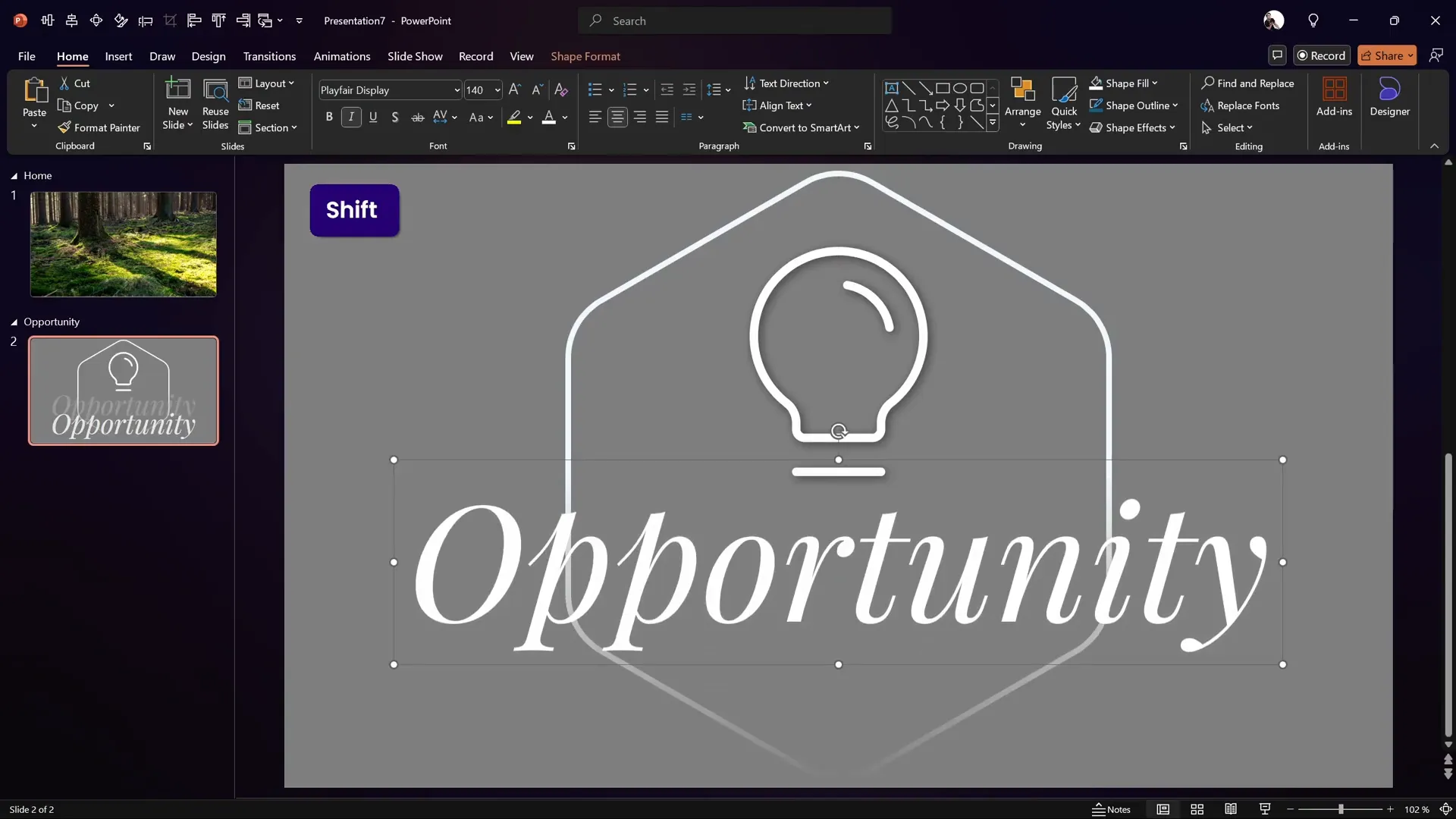Open the Layout dropdown

click(266, 83)
